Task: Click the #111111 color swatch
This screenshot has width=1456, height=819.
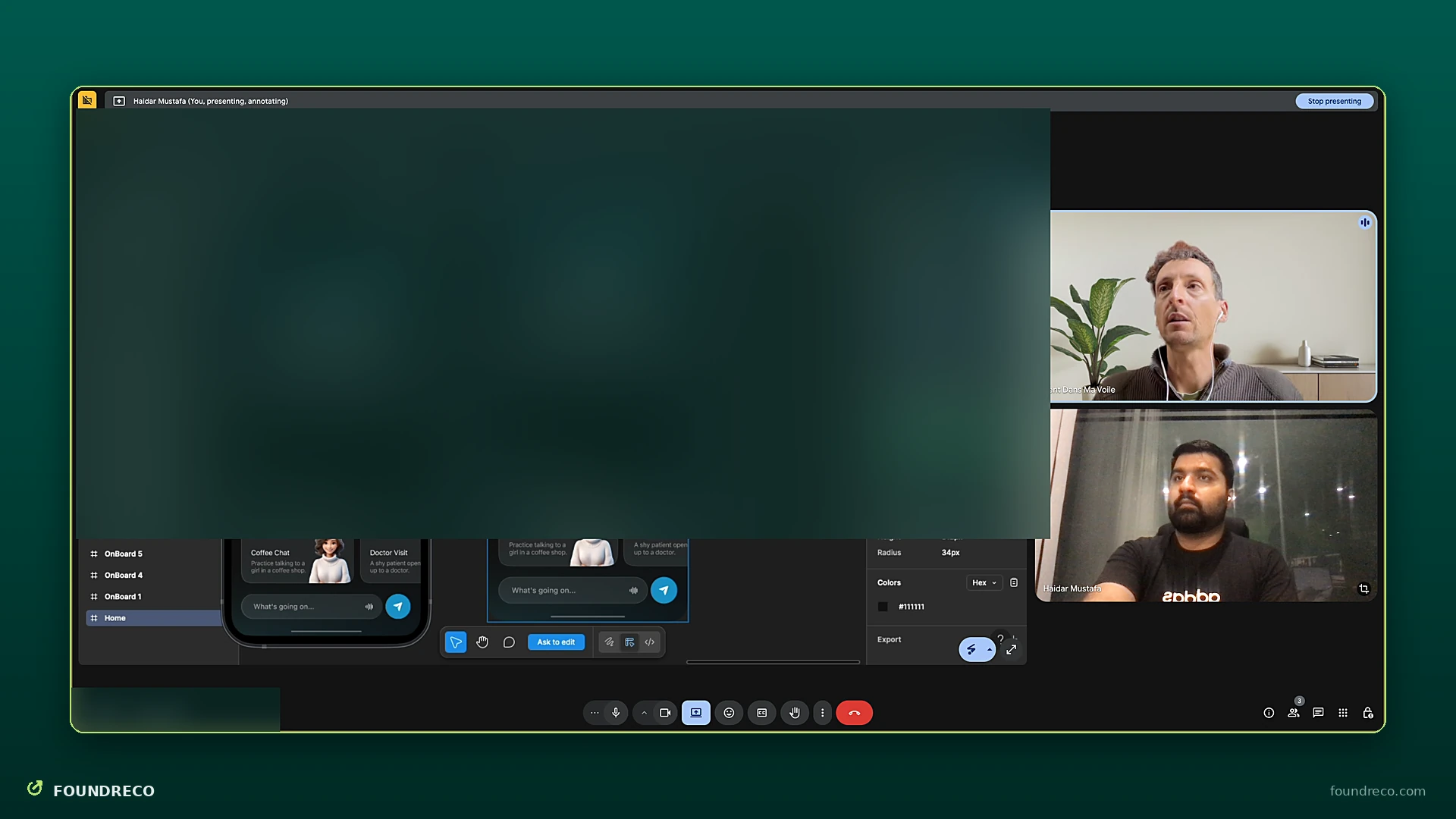Action: 883,607
